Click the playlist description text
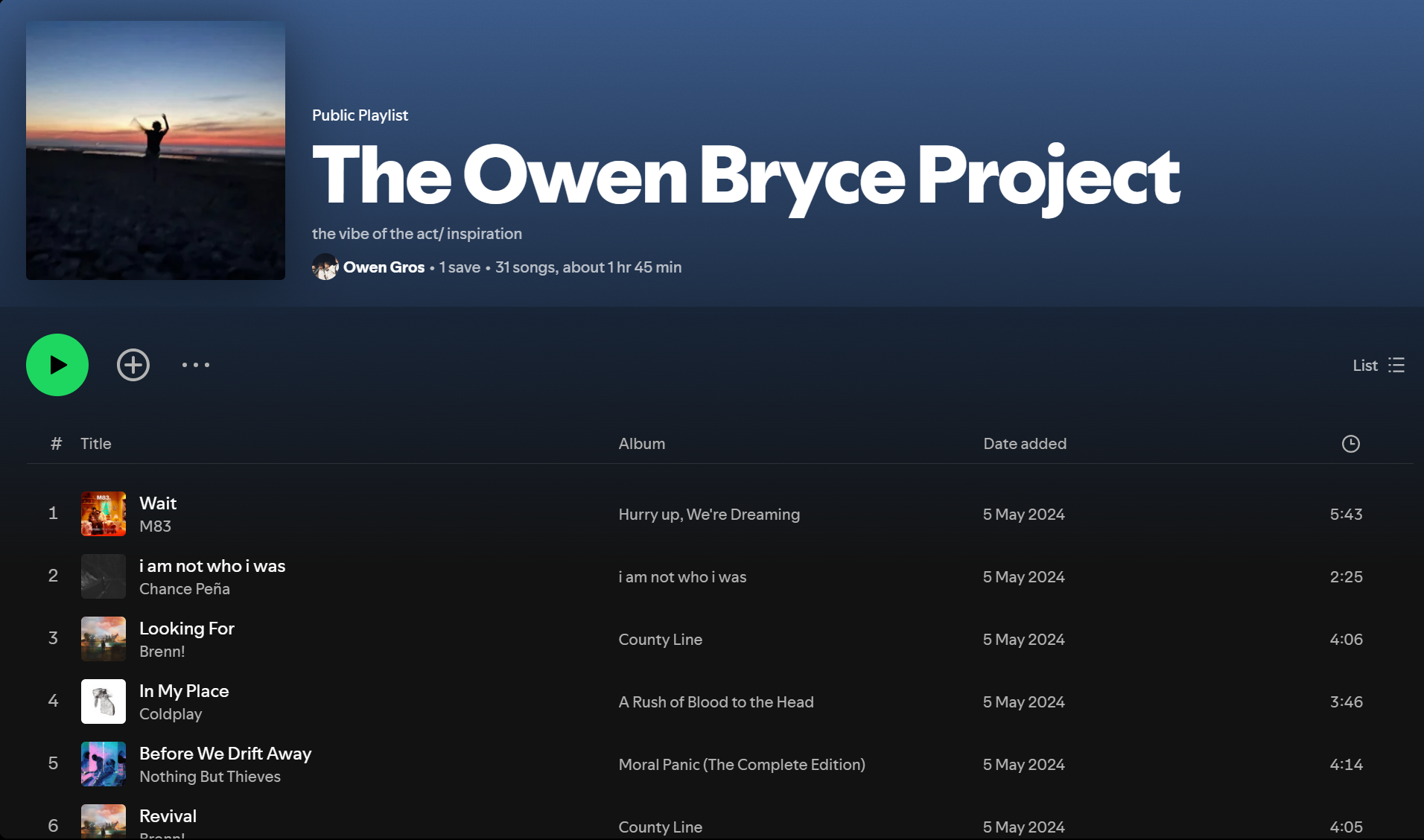The image size is (1424, 840). point(417,234)
